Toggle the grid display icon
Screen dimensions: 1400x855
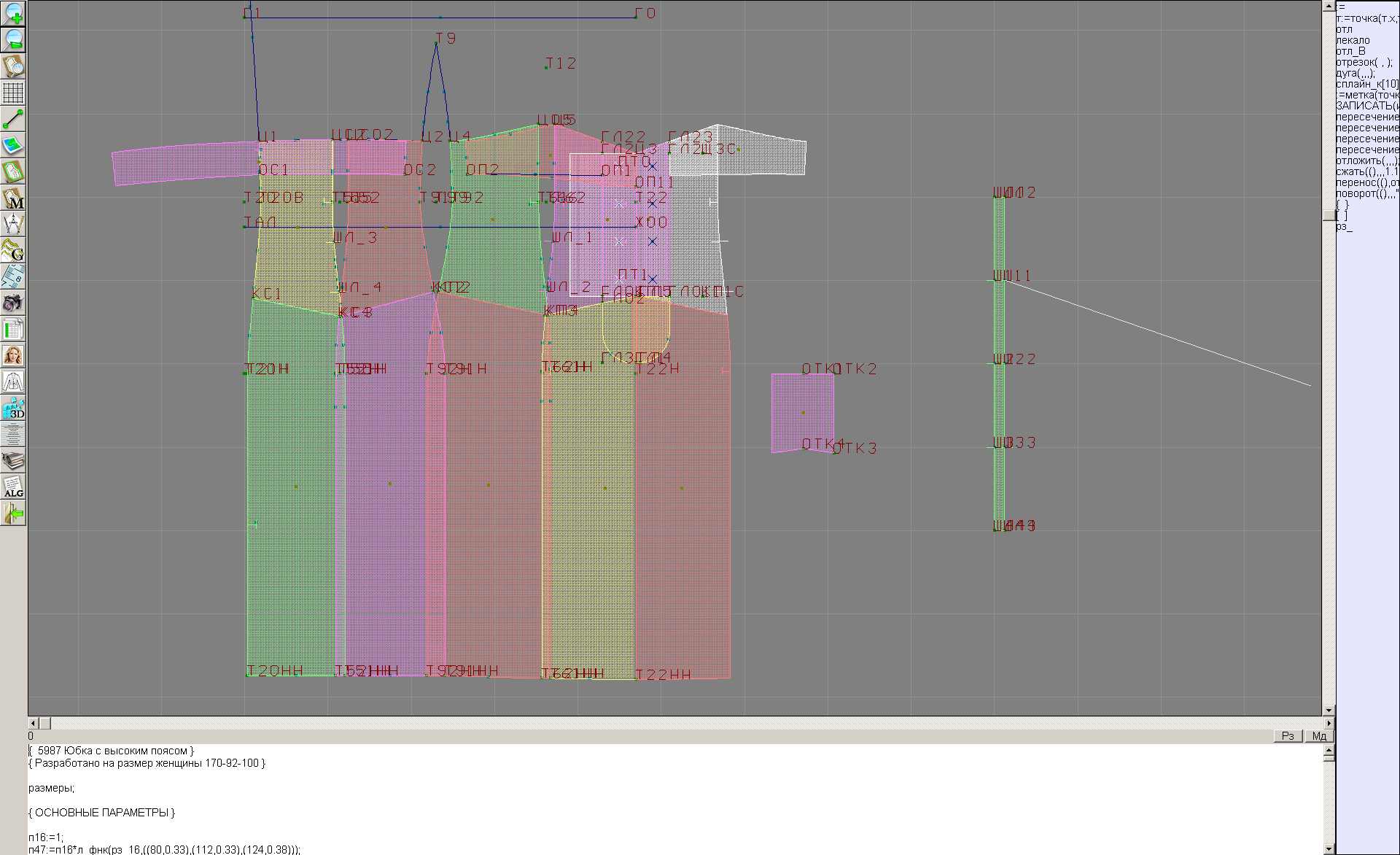click(13, 93)
